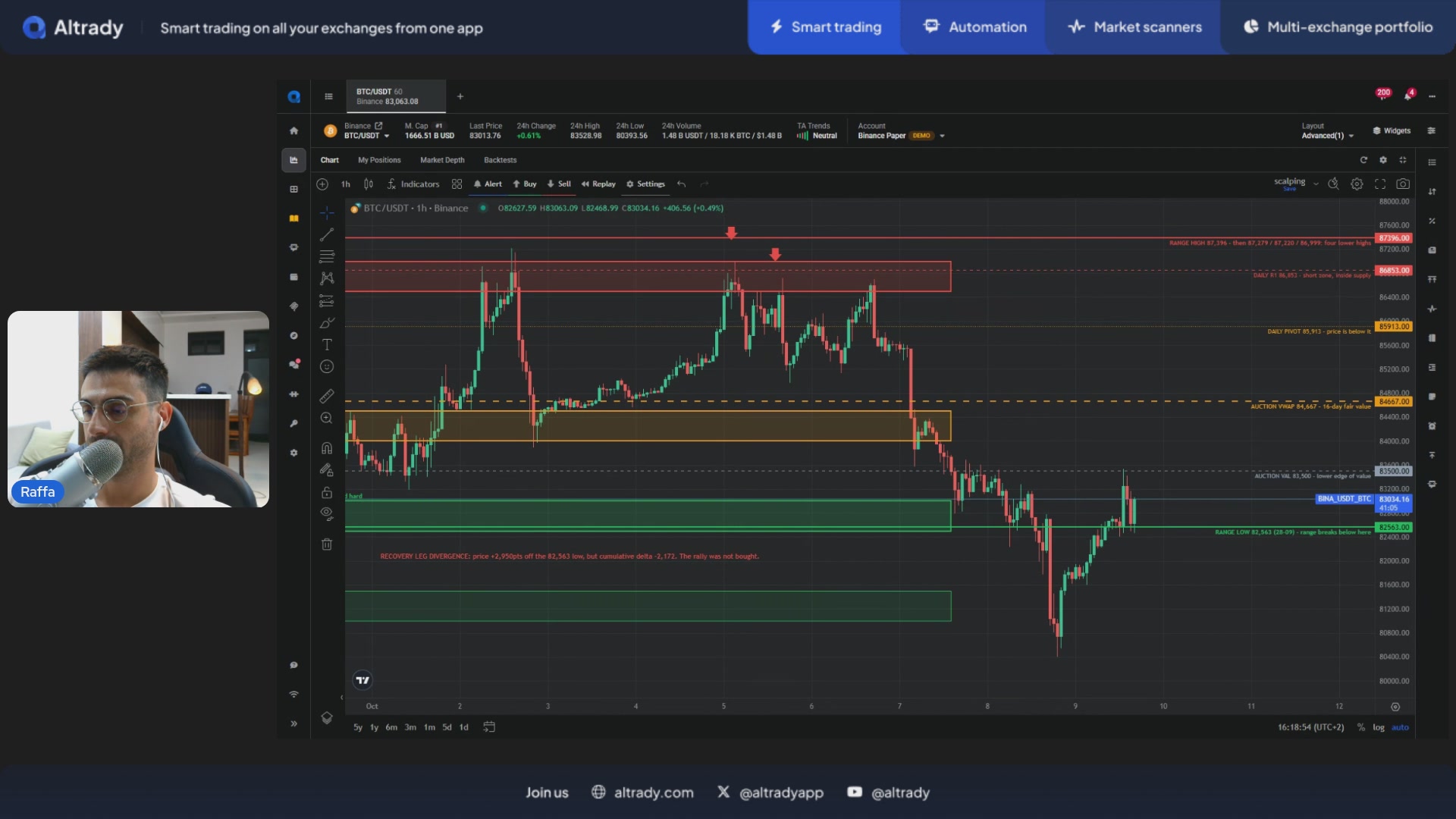Select the ruler measure tool
The height and width of the screenshot is (819, 1456).
pos(327,396)
